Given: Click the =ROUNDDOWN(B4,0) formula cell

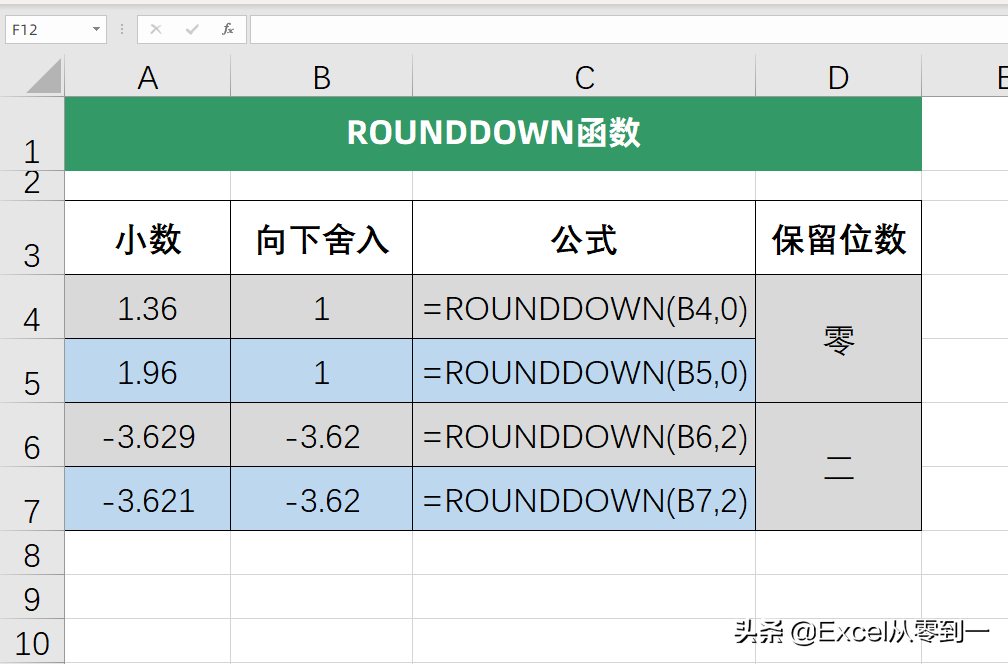Looking at the screenshot, I should pyautogui.click(x=584, y=307).
